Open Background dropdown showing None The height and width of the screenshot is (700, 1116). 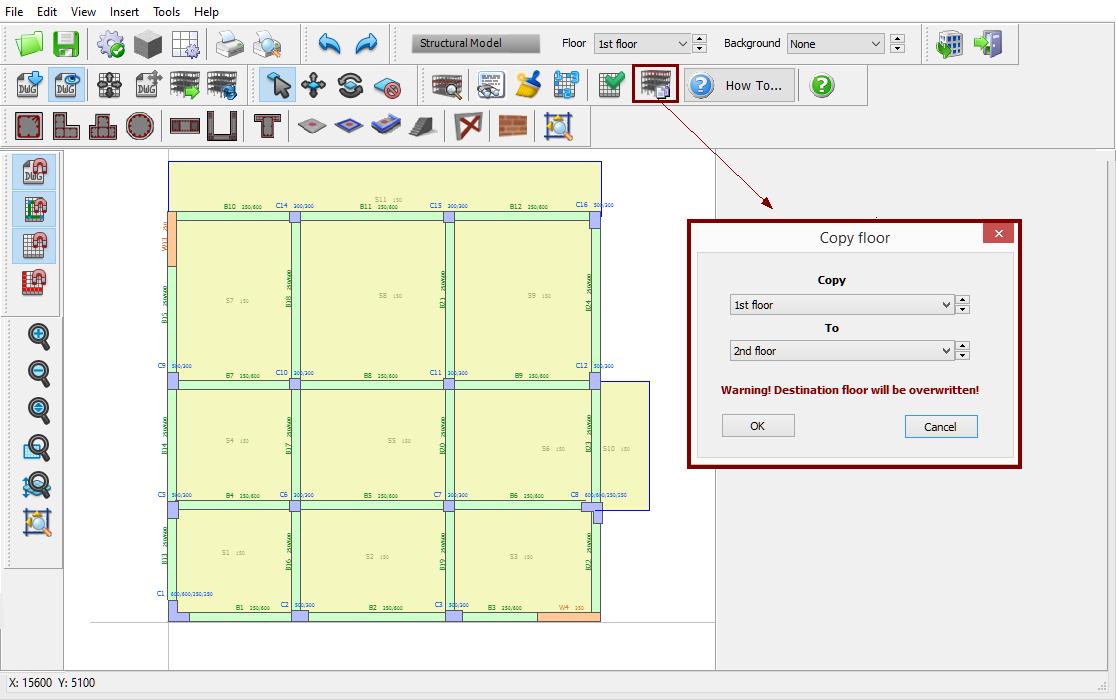836,43
